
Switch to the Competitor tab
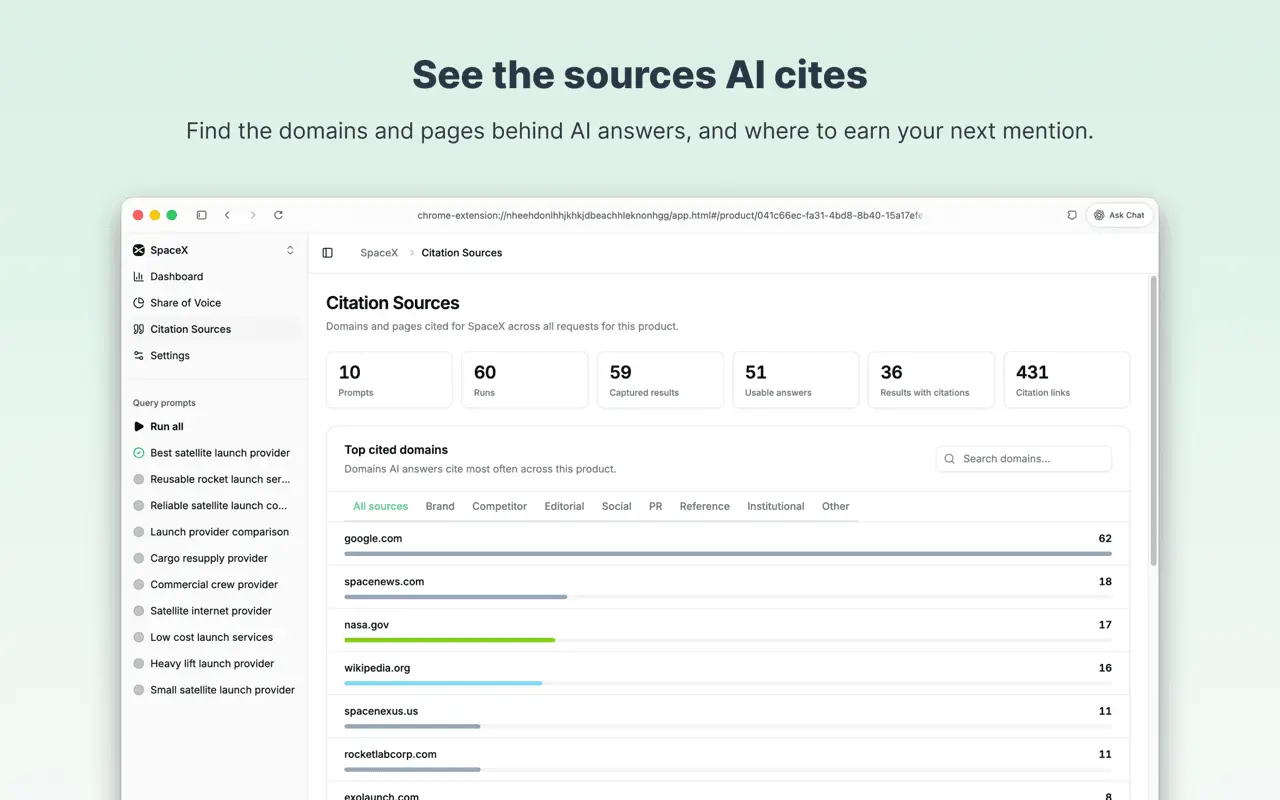point(499,506)
